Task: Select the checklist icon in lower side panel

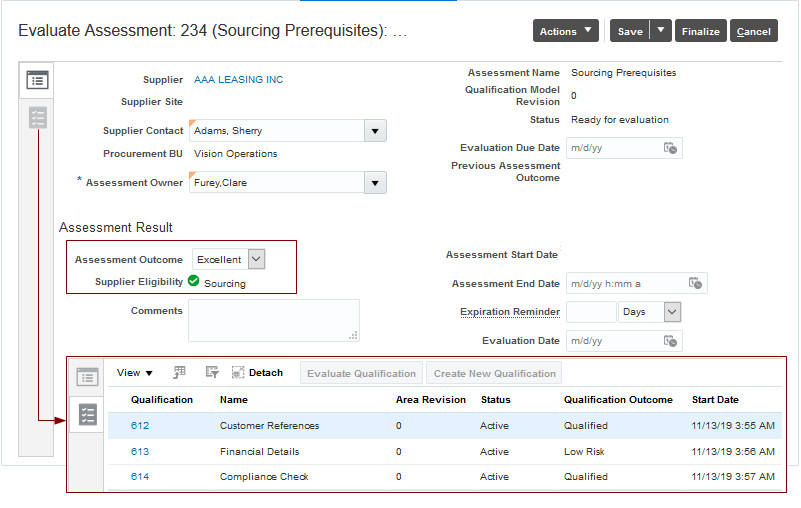Action: (x=87, y=414)
